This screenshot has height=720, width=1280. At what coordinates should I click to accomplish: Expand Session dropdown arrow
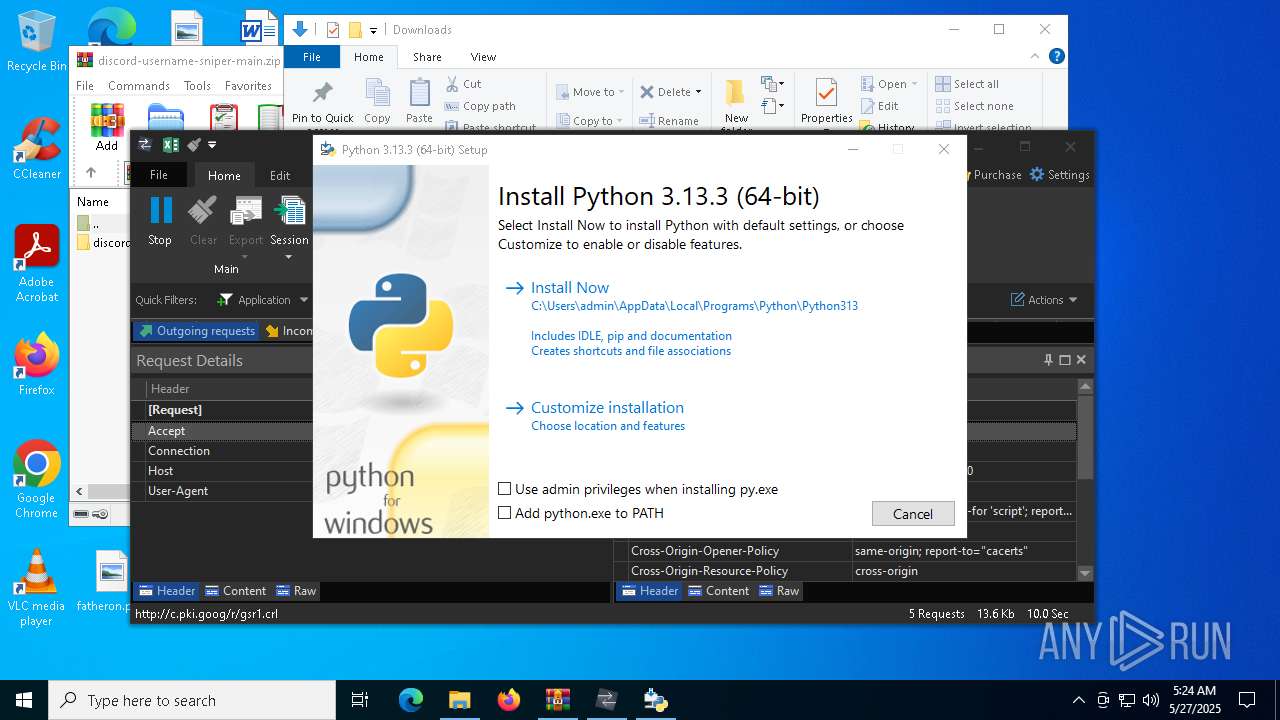pyautogui.click(x=289, y=257)
